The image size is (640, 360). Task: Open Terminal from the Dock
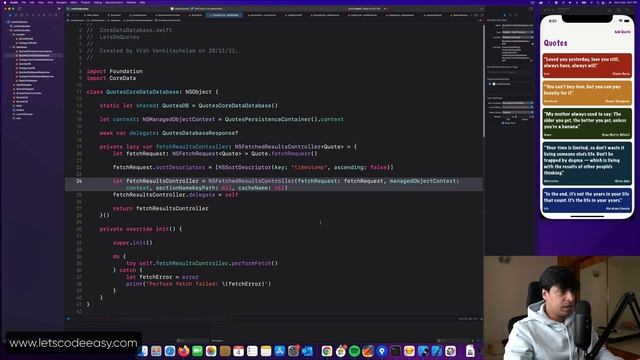(x=396, y=351)
